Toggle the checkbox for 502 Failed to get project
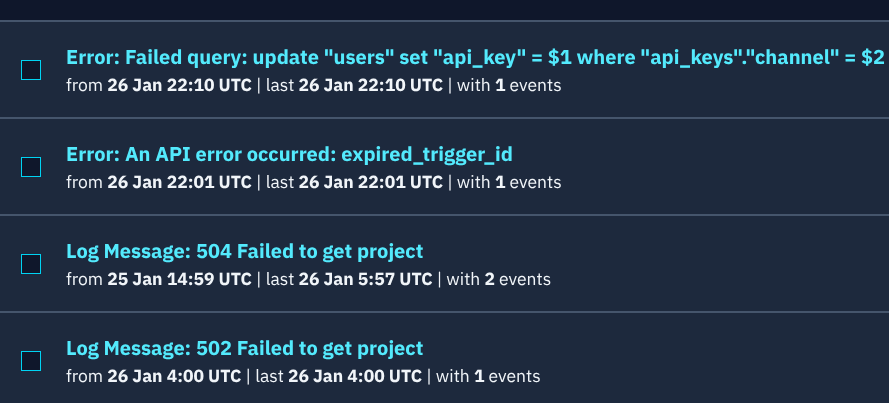889x403 pixels. click(31, 361)
